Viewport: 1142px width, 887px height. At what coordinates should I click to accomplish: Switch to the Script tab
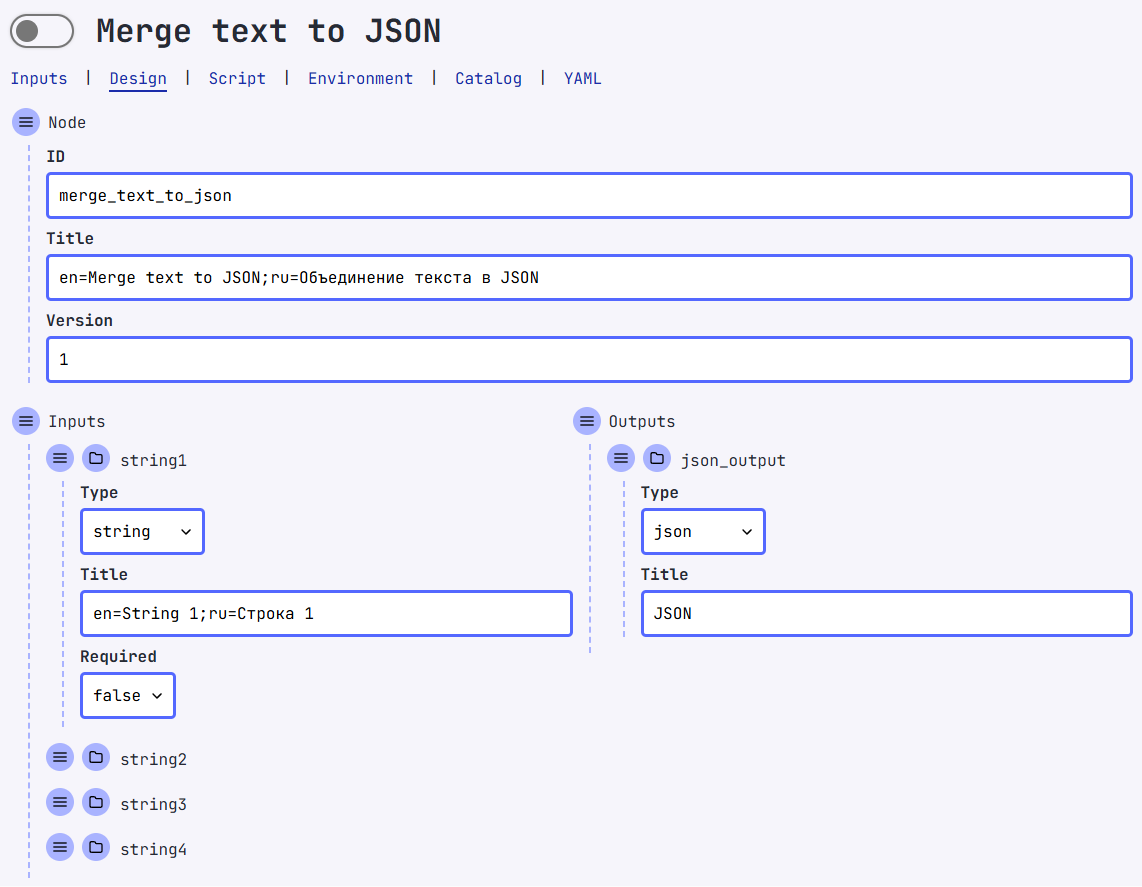point(237,78)
